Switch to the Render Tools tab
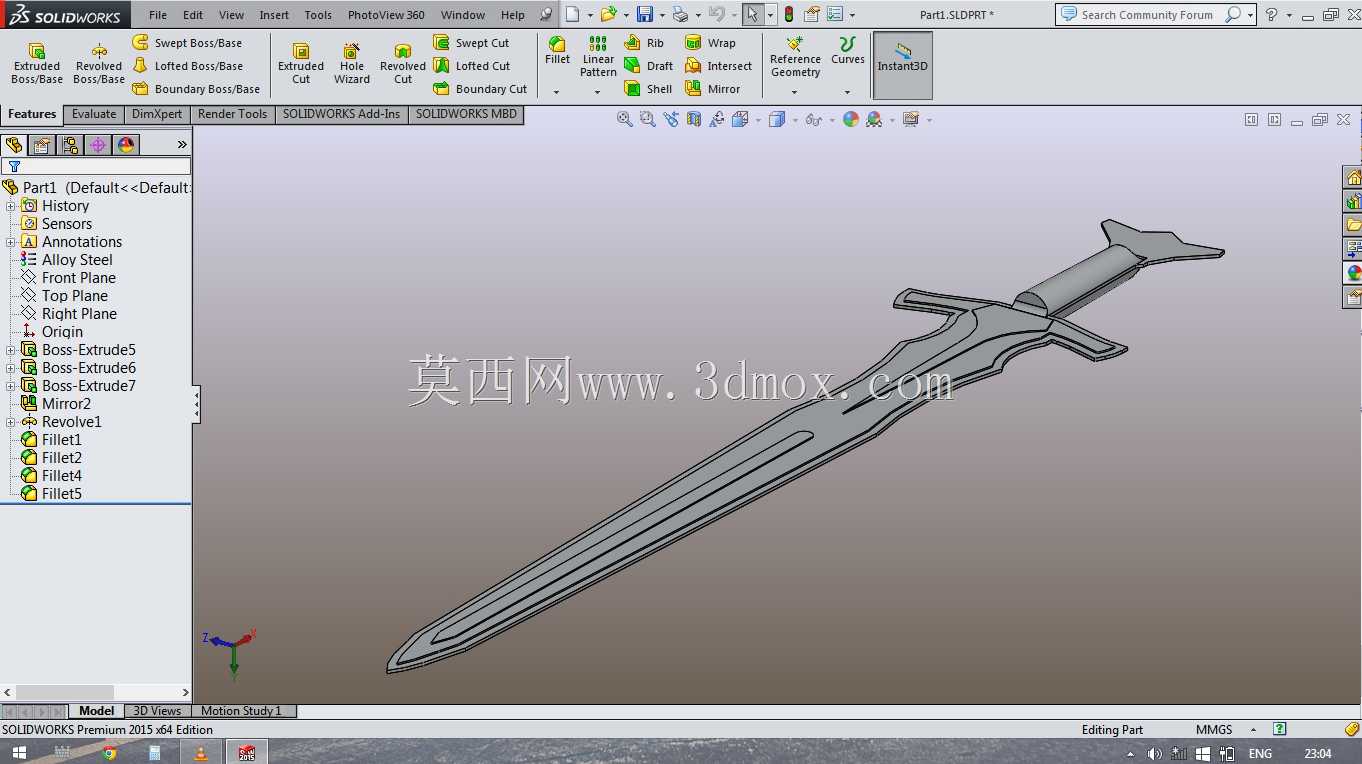The image size is (1362, 764). point(232,114)
